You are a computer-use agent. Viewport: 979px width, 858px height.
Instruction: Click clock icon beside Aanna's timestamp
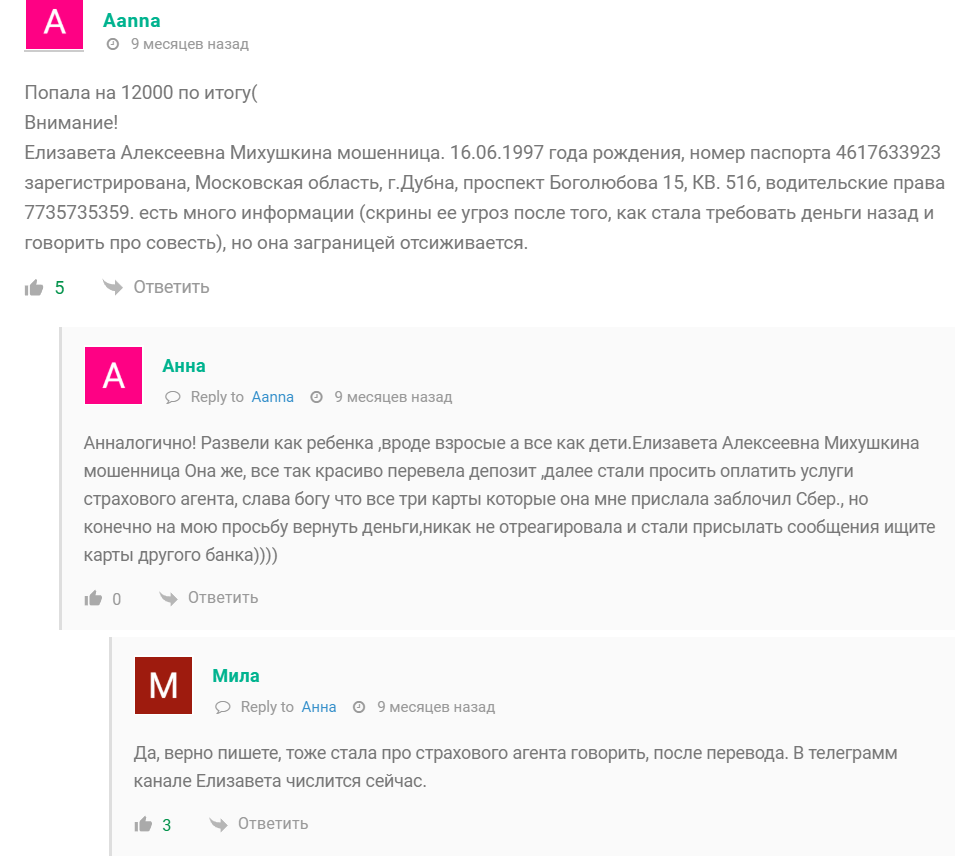113,44
